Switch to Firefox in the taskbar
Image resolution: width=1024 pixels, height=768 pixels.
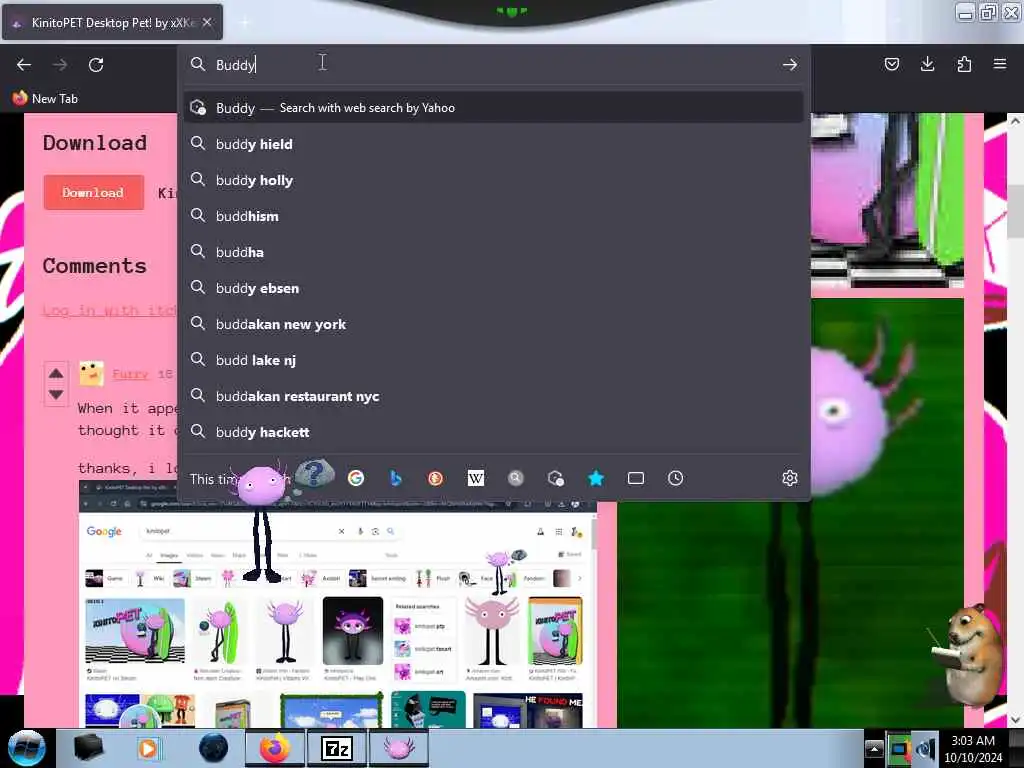click(x=275, y=748)
